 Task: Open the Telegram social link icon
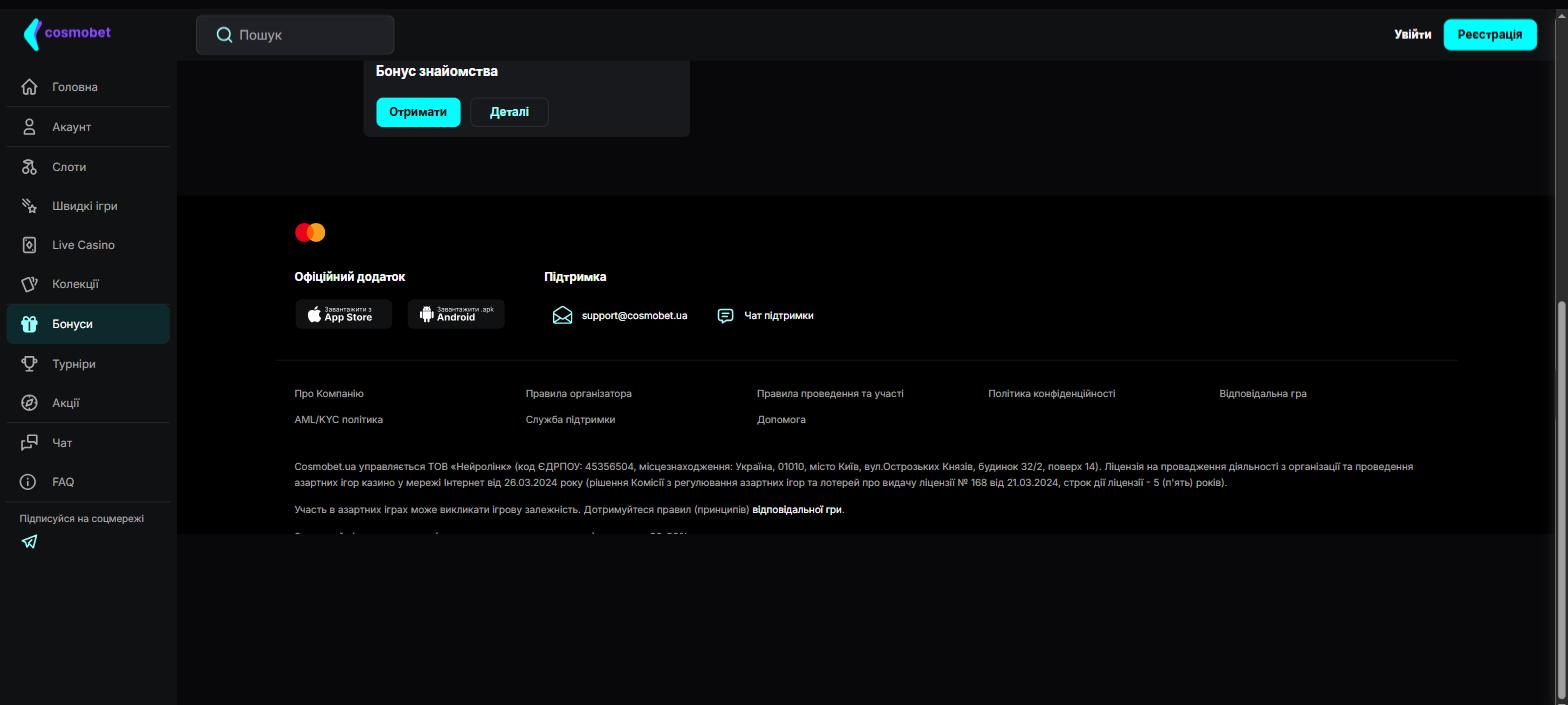[29, 542]
